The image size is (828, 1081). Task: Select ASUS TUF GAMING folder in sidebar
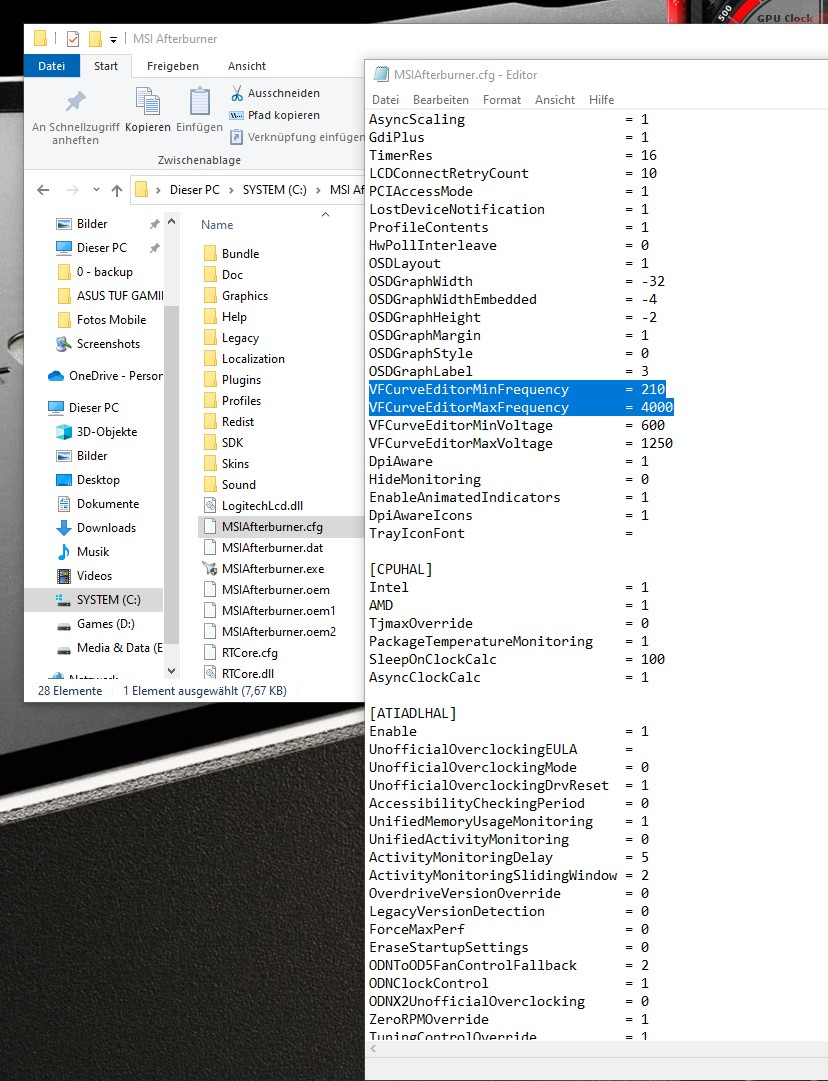120,296
